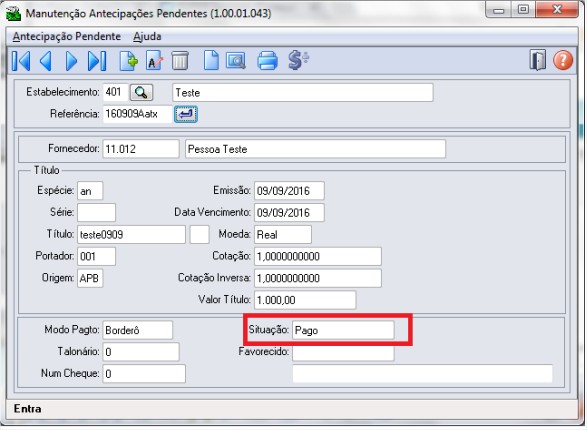Click supplier name field Pessoa Teste
The width and height of the screenshot is (587, 430).
tap(315, 149)
